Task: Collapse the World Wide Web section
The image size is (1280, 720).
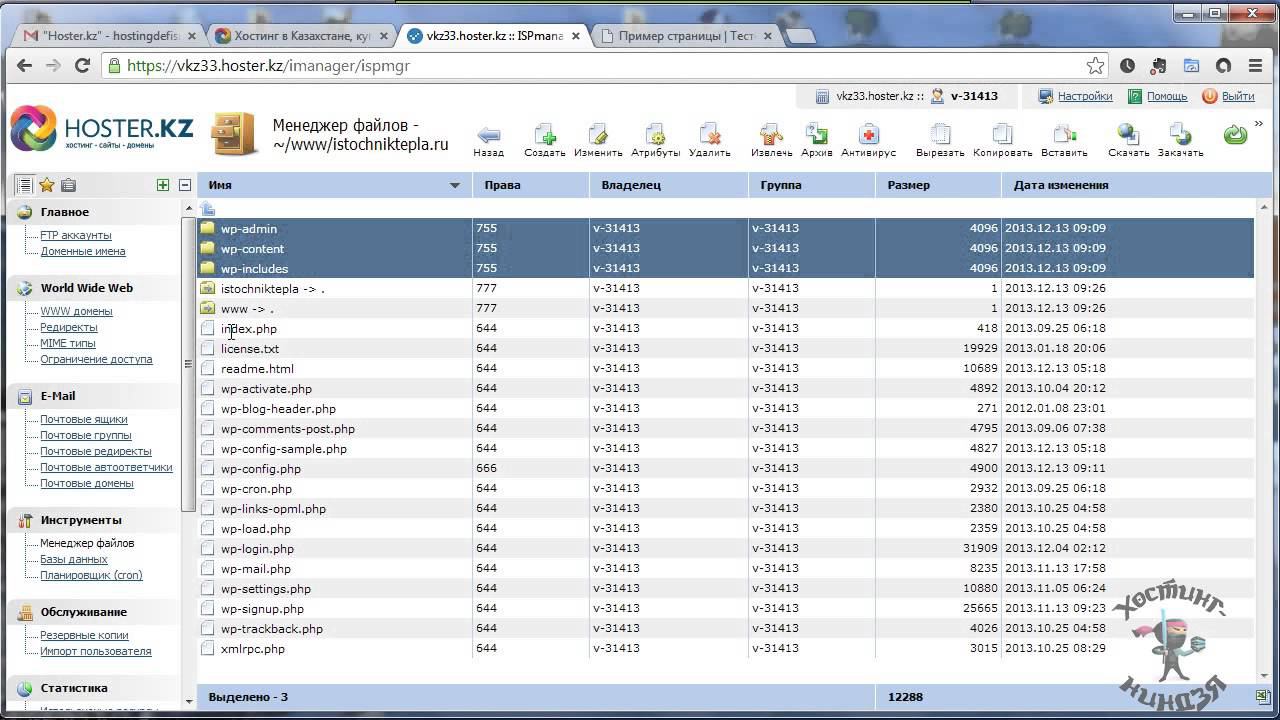Action: click(x=86, y=288)
